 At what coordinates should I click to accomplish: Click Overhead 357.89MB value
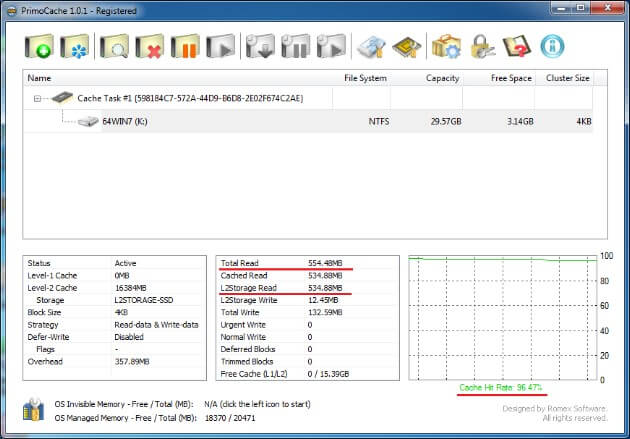click(132, 361)
